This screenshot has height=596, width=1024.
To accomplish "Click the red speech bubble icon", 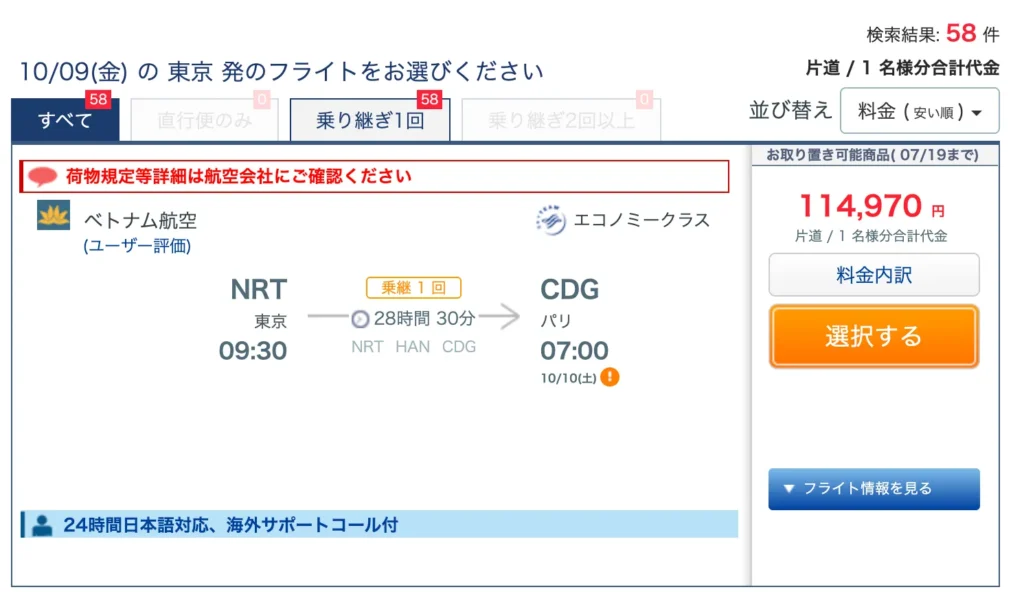I will (x=43, y=176).
